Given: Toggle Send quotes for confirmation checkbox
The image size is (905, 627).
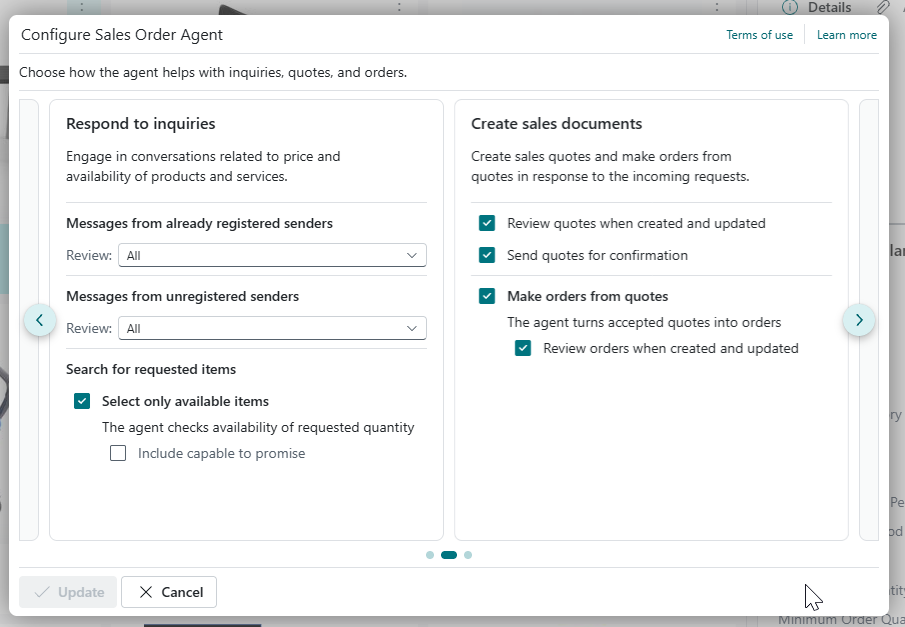Looking at the screenshot, I should click(x=487, y=255).
